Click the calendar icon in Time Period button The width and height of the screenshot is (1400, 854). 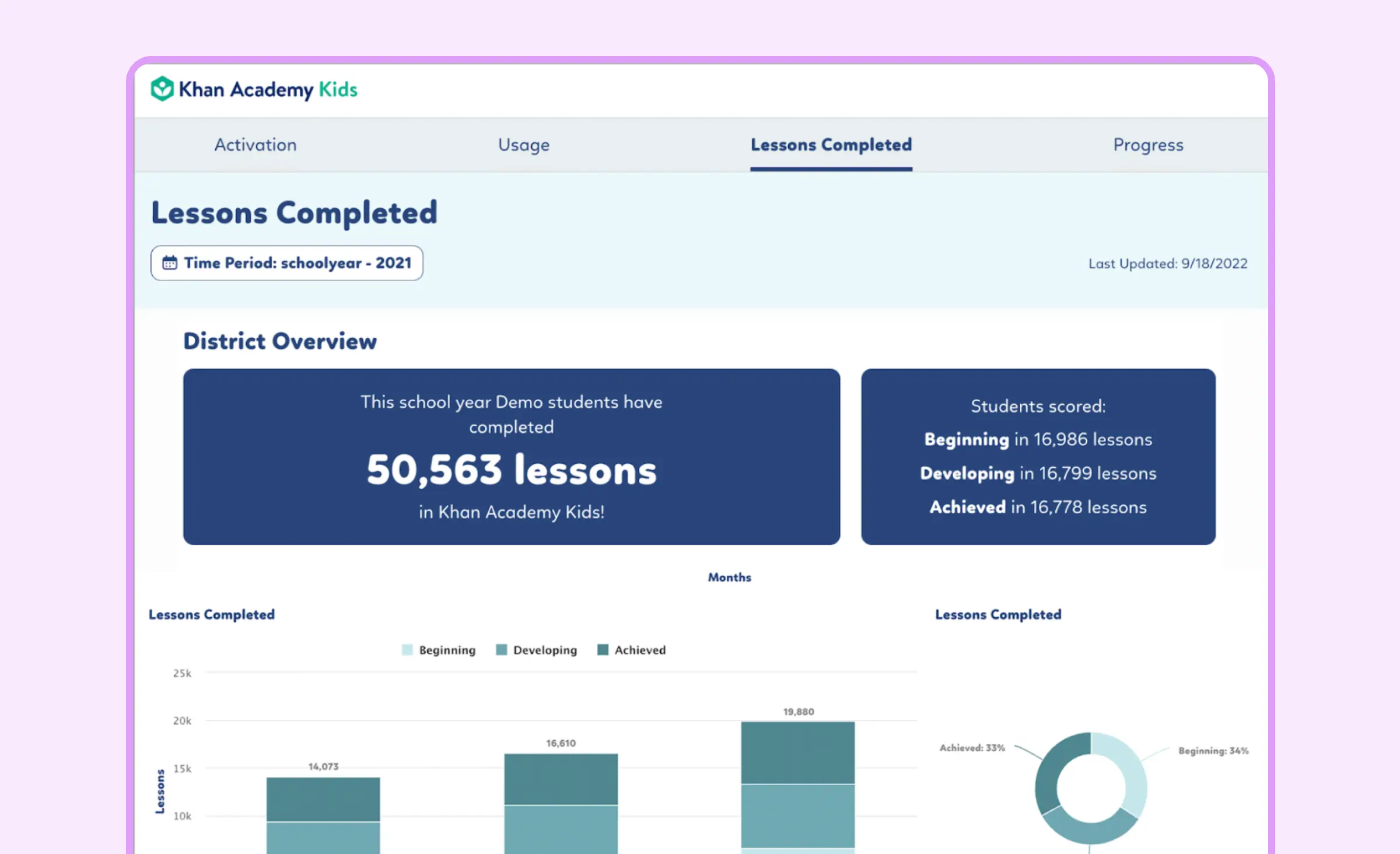pyautogui.click(x=170, y=263)
